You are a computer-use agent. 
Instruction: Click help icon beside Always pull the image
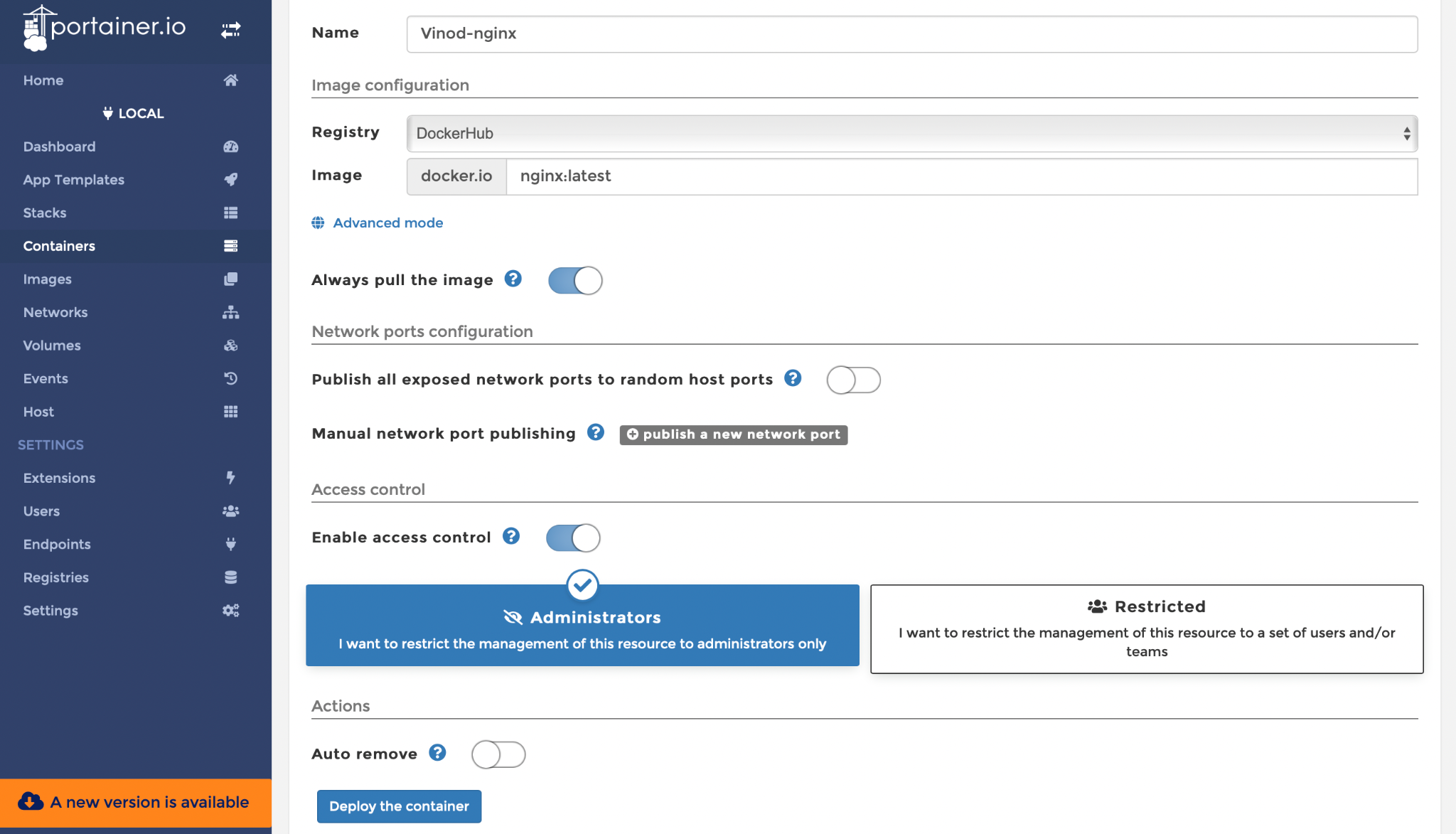click(513, 279)
